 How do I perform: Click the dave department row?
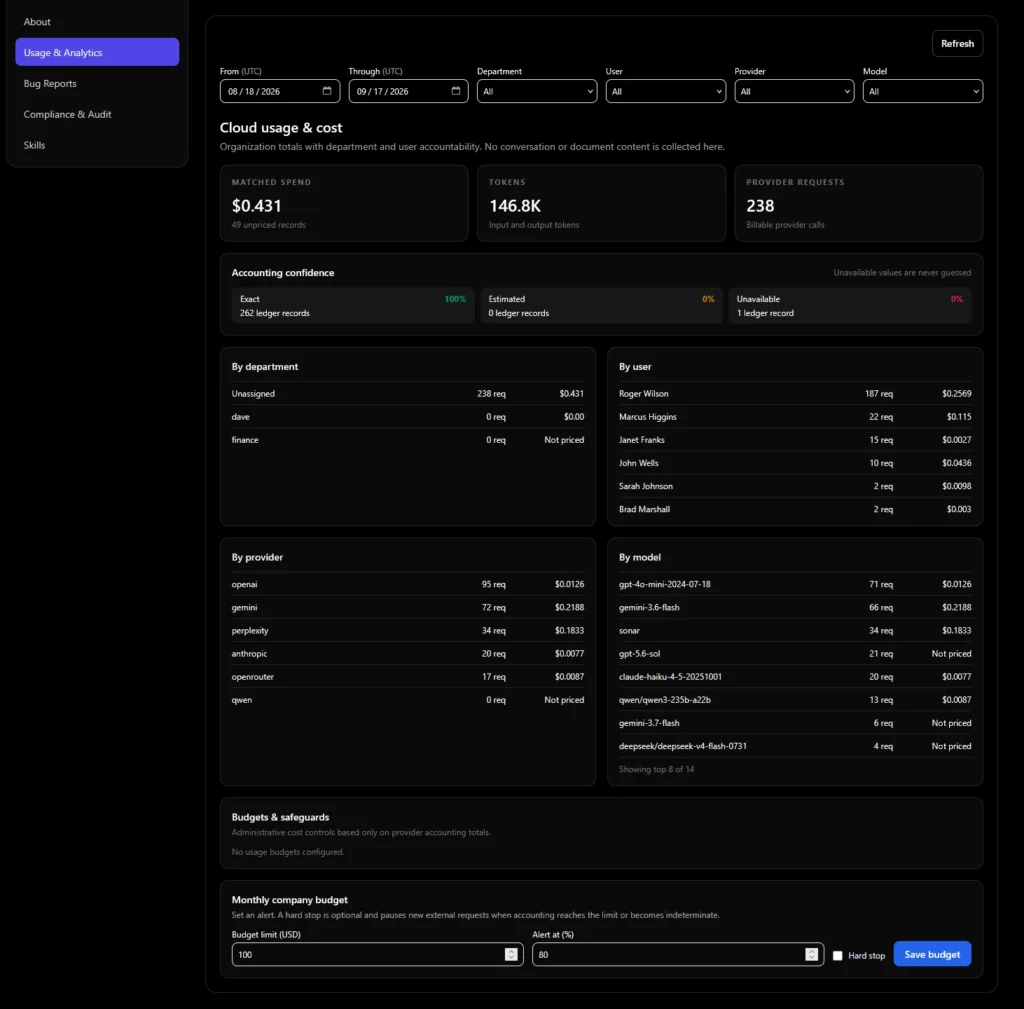tap(408, 417)
